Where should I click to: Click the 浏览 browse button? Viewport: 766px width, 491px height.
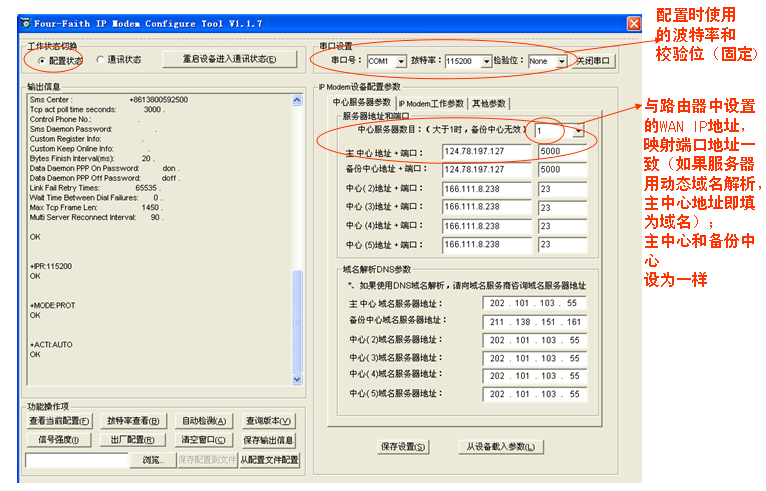(153, 460)
